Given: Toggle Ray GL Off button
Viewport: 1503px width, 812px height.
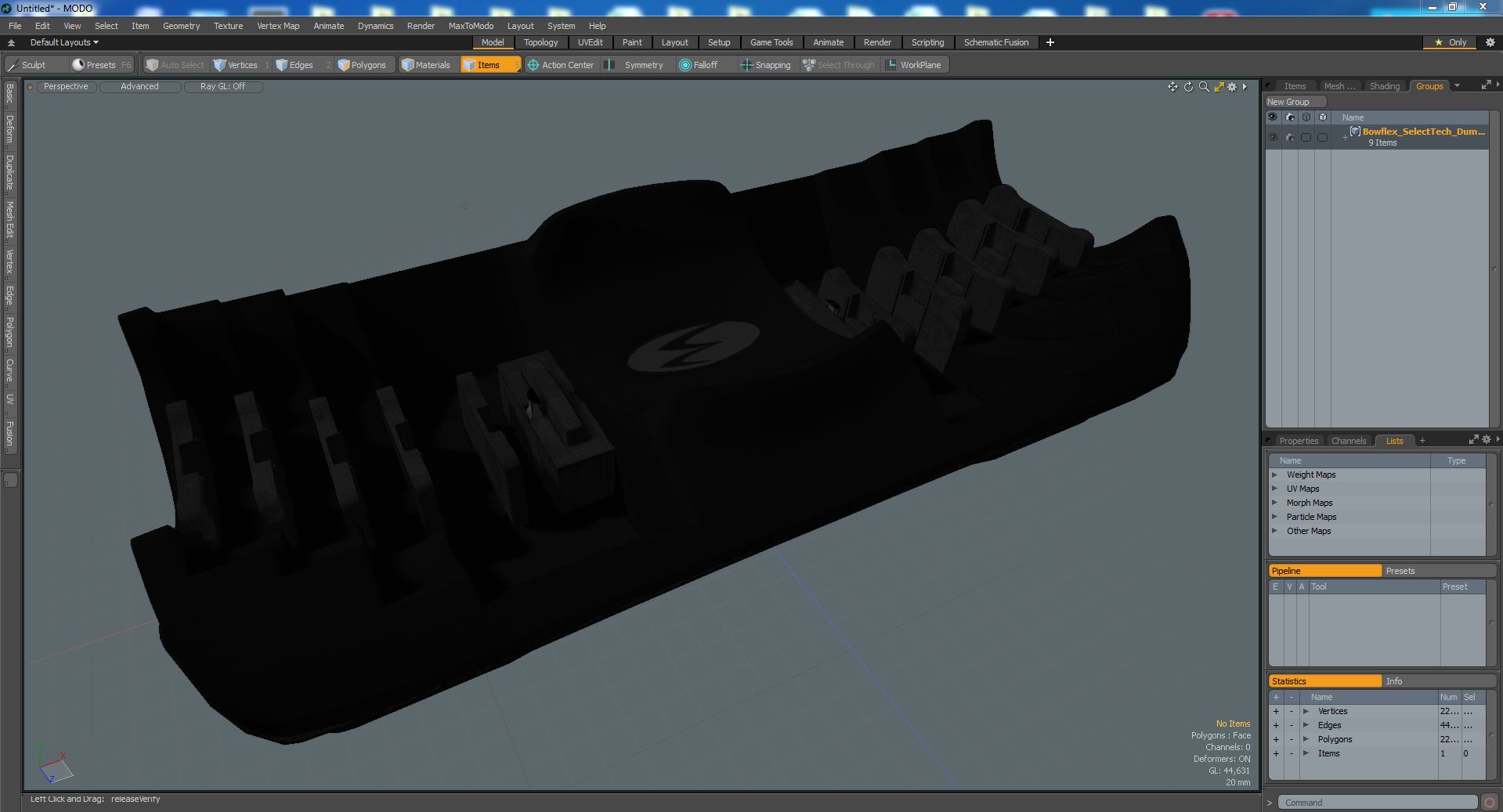Looking at the screenshot, I should tap(222, 87).
